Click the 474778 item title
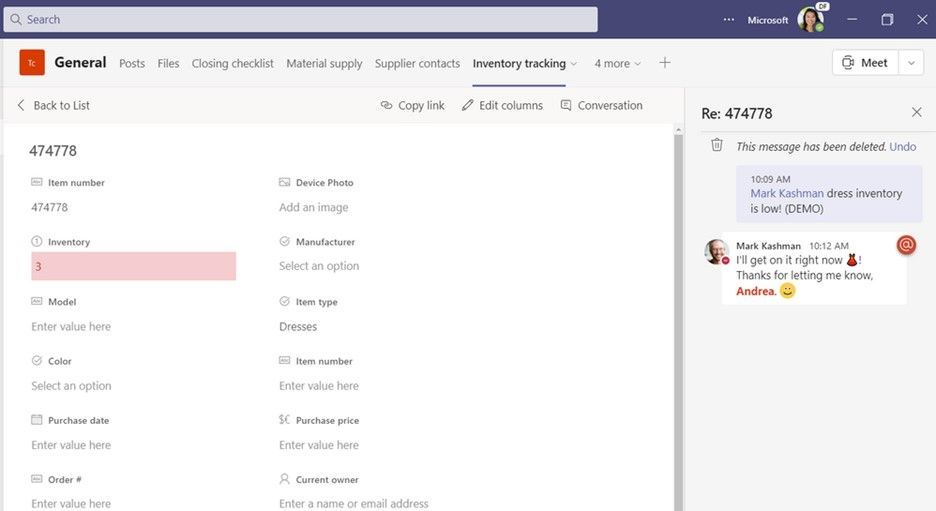Image resolution: width=936 pixels, height=511 pixels. click(x=53, y=151)
